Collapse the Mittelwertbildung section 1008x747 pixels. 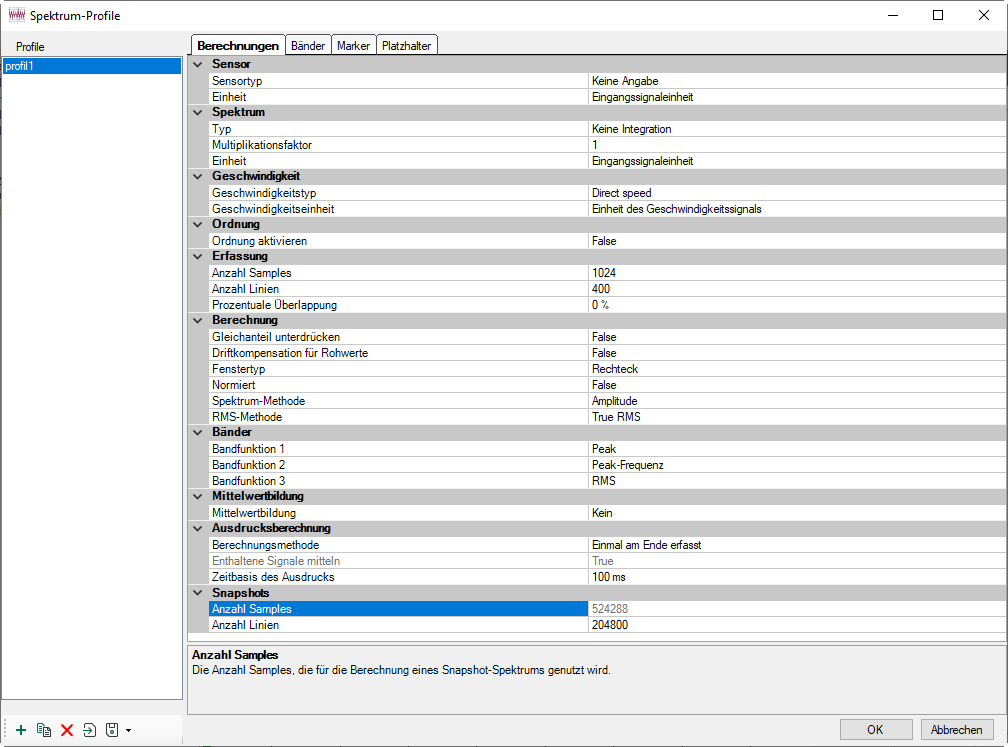point(198,496)
